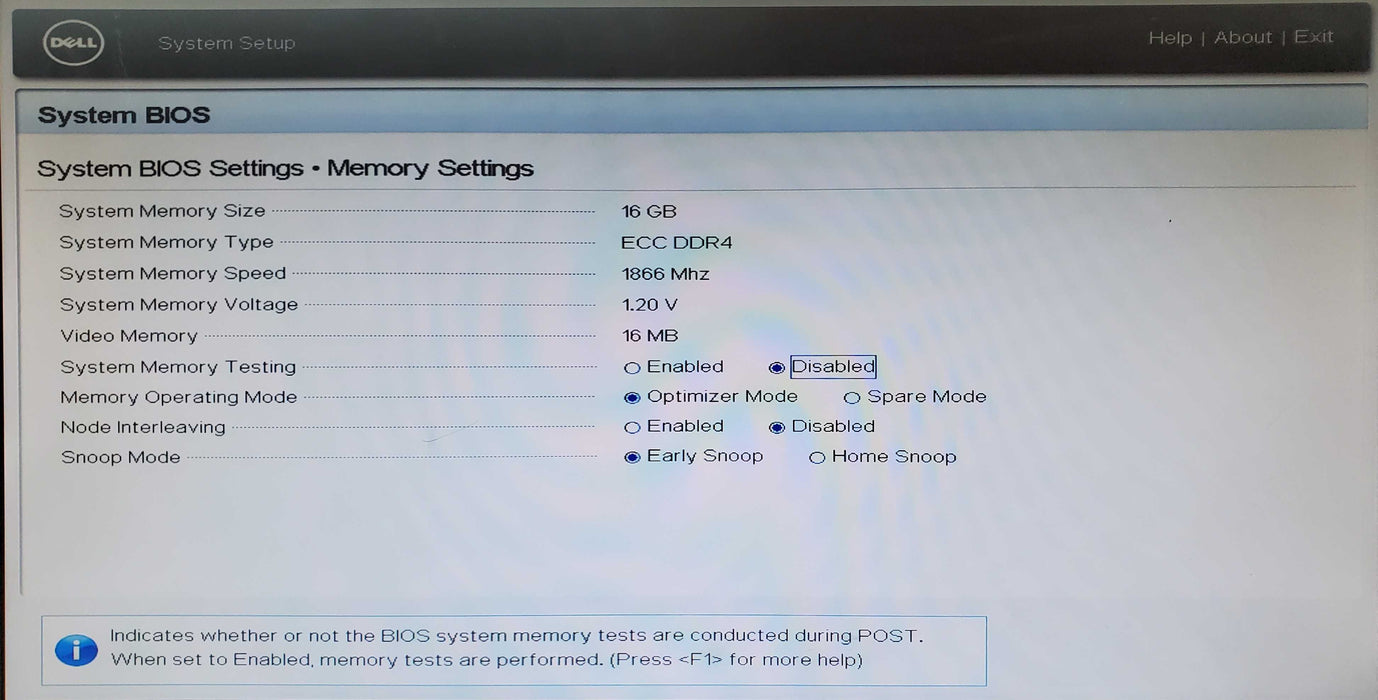The width and height of the screenshot is (1378, 700).
Task: Click the System Setup title
Action: point(227,43)
